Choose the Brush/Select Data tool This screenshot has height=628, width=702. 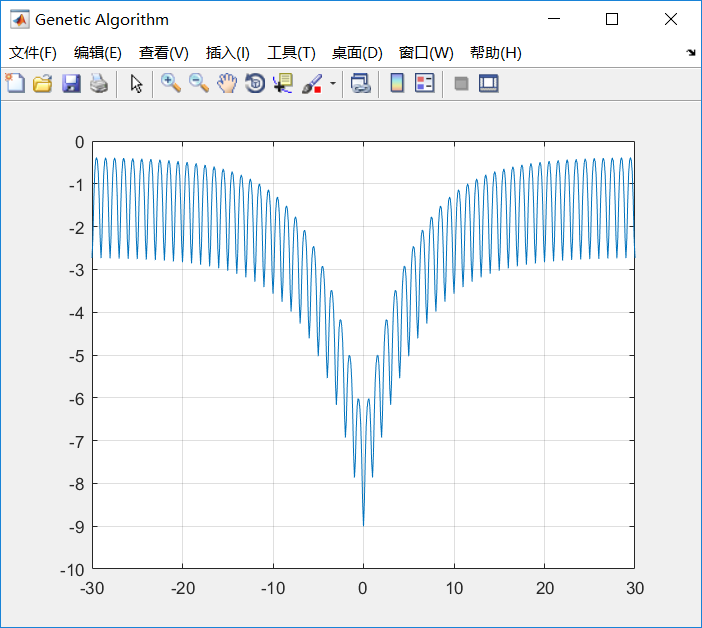pyautogui.click(x=312, y=83)
